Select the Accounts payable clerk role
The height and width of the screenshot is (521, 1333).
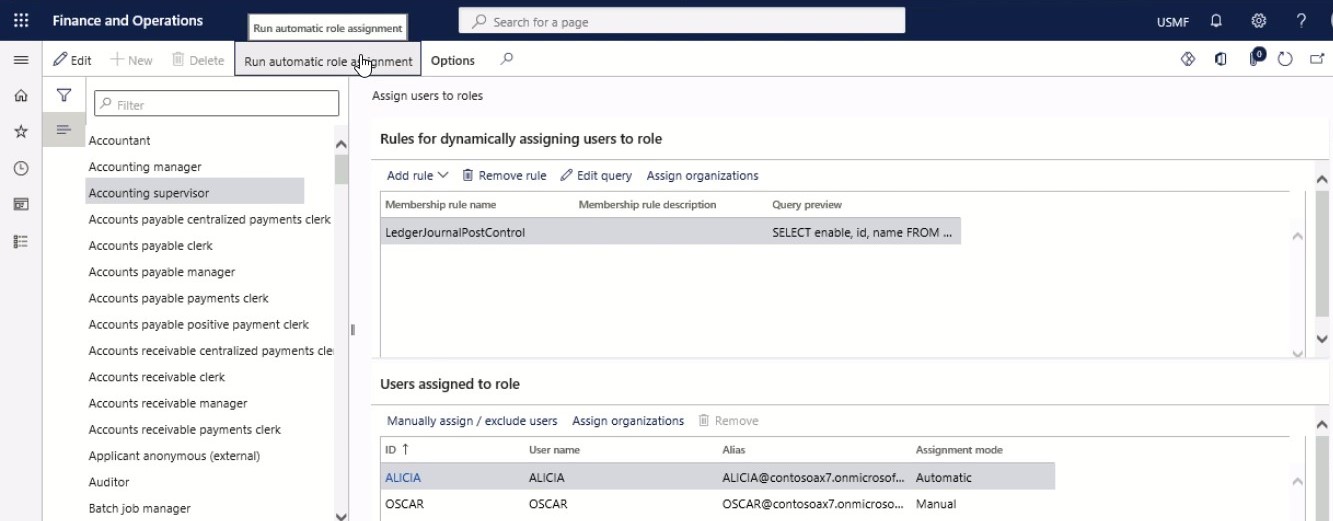(150, 246)
